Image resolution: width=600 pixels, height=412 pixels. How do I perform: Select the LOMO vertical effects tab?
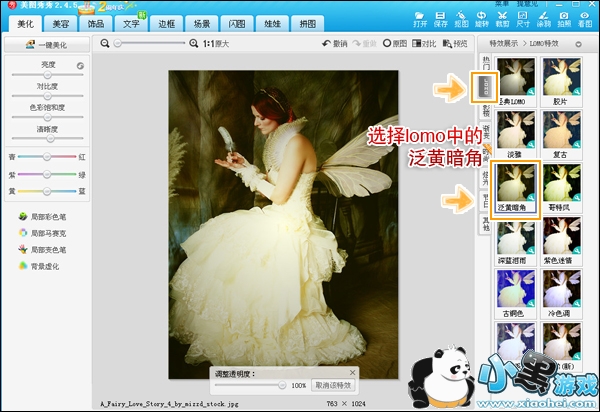(486, 87)
